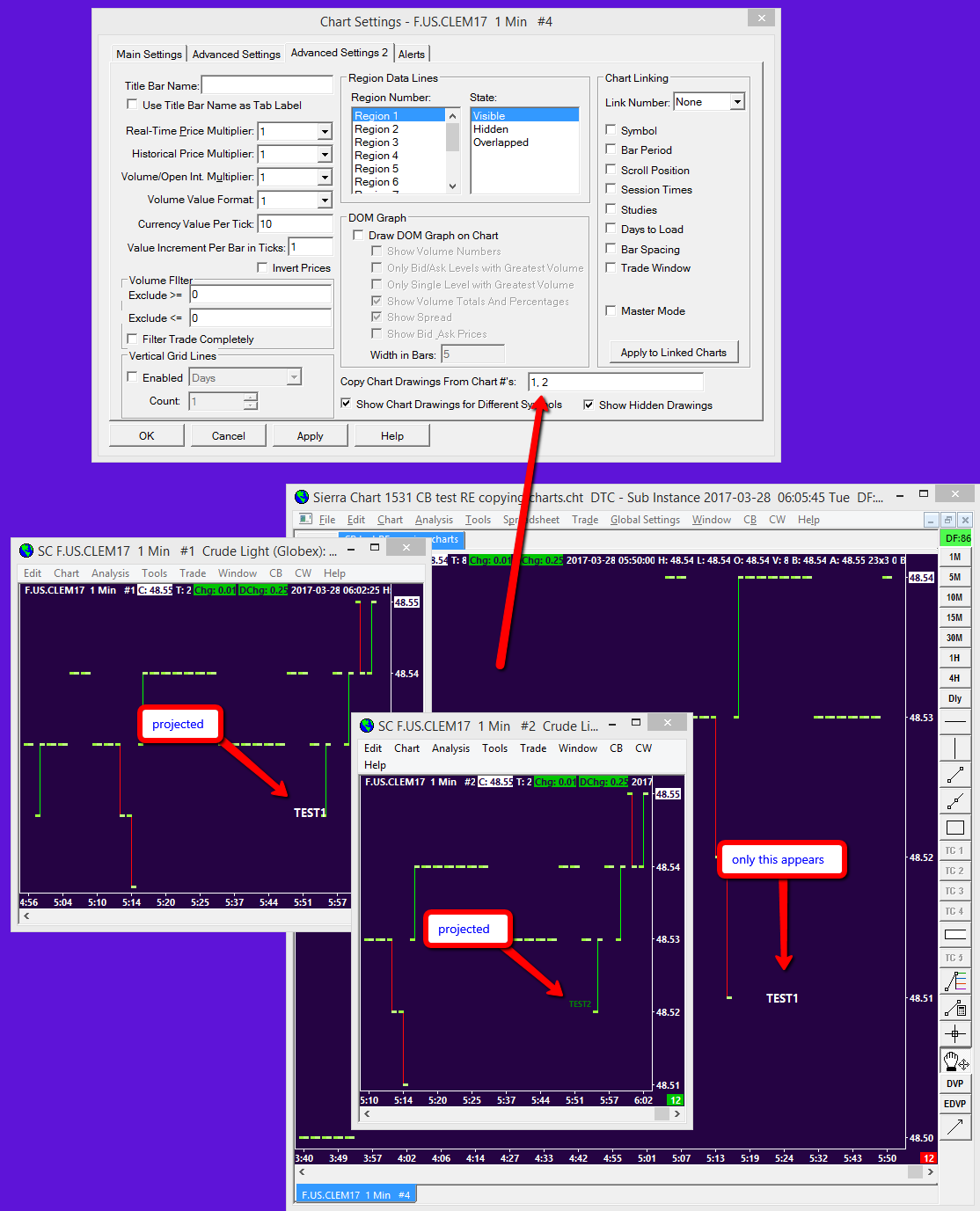Image resolution: width=980 pixels, height=1211 pixels.
Task: Toggle Show Chart Drawings for Different Symbols
Action: 346,404
